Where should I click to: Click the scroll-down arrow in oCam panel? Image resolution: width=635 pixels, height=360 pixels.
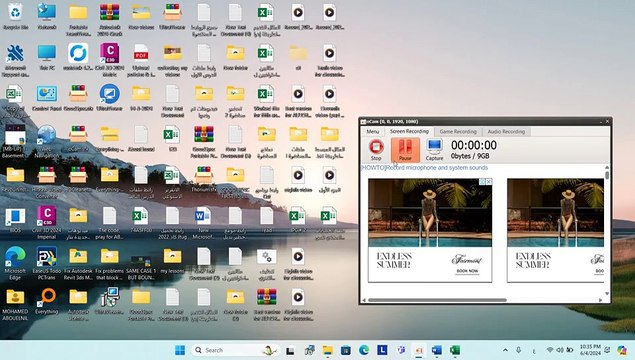click(x=607, y=293)
